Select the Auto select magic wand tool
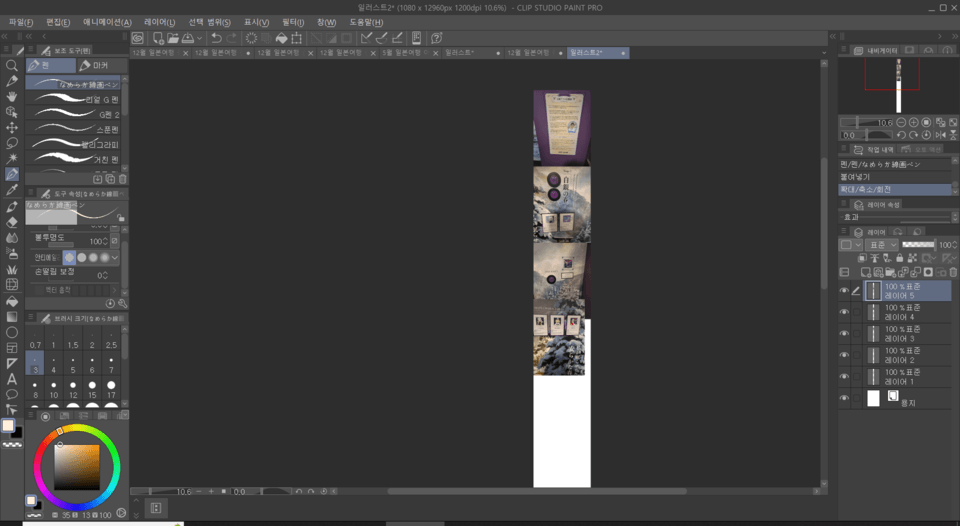Screen dimensions: 960x526 (x=11, y=159)
